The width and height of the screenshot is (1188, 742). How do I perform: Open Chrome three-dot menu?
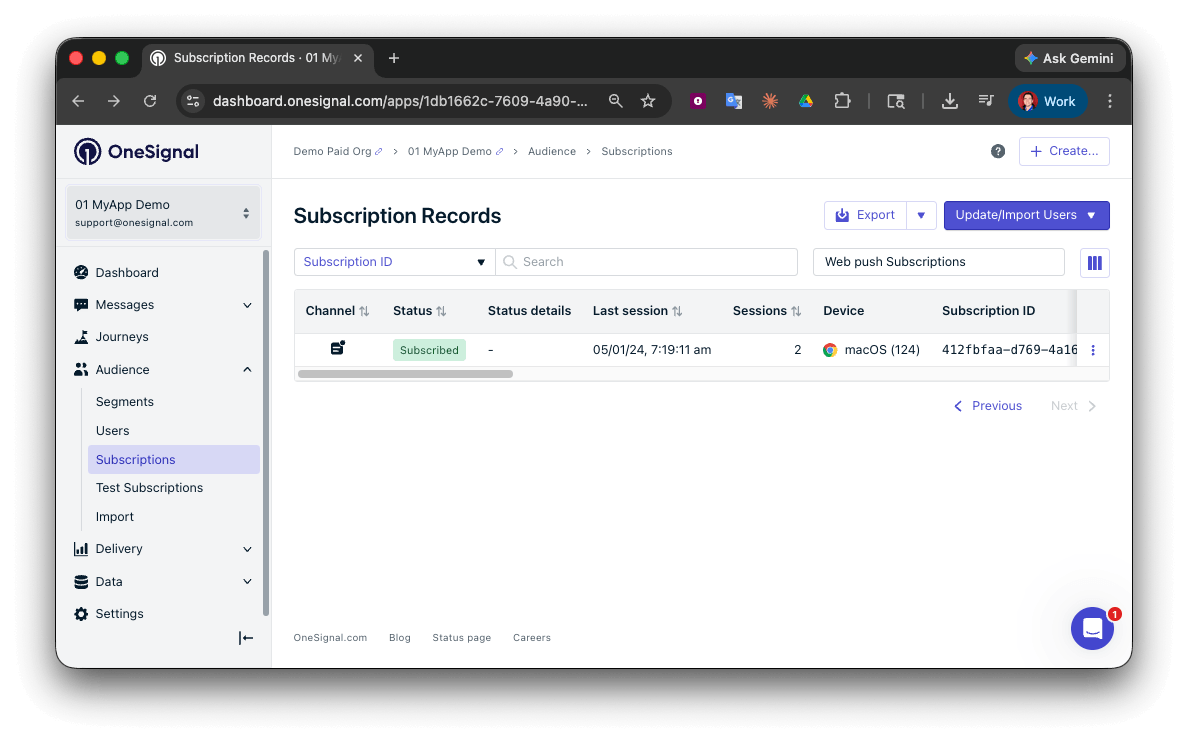[x=1110, y=101]
